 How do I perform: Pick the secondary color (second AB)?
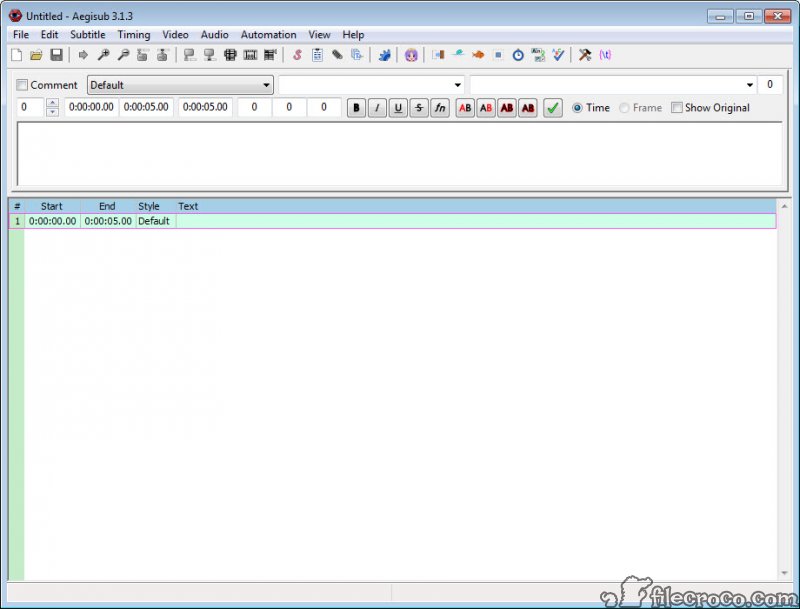coord(486,108)
